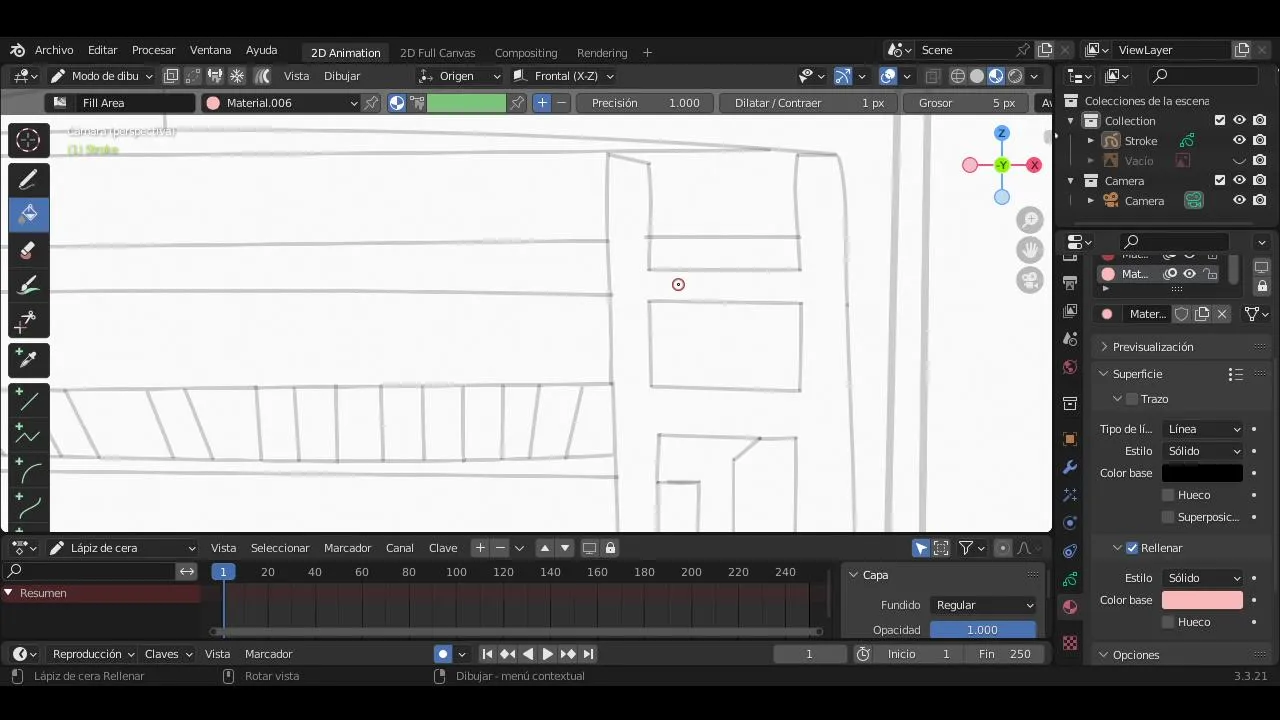Viewport: 1280px width, 720px height.
Task: Open the Claves keying dropdown button
Action: 168,654
